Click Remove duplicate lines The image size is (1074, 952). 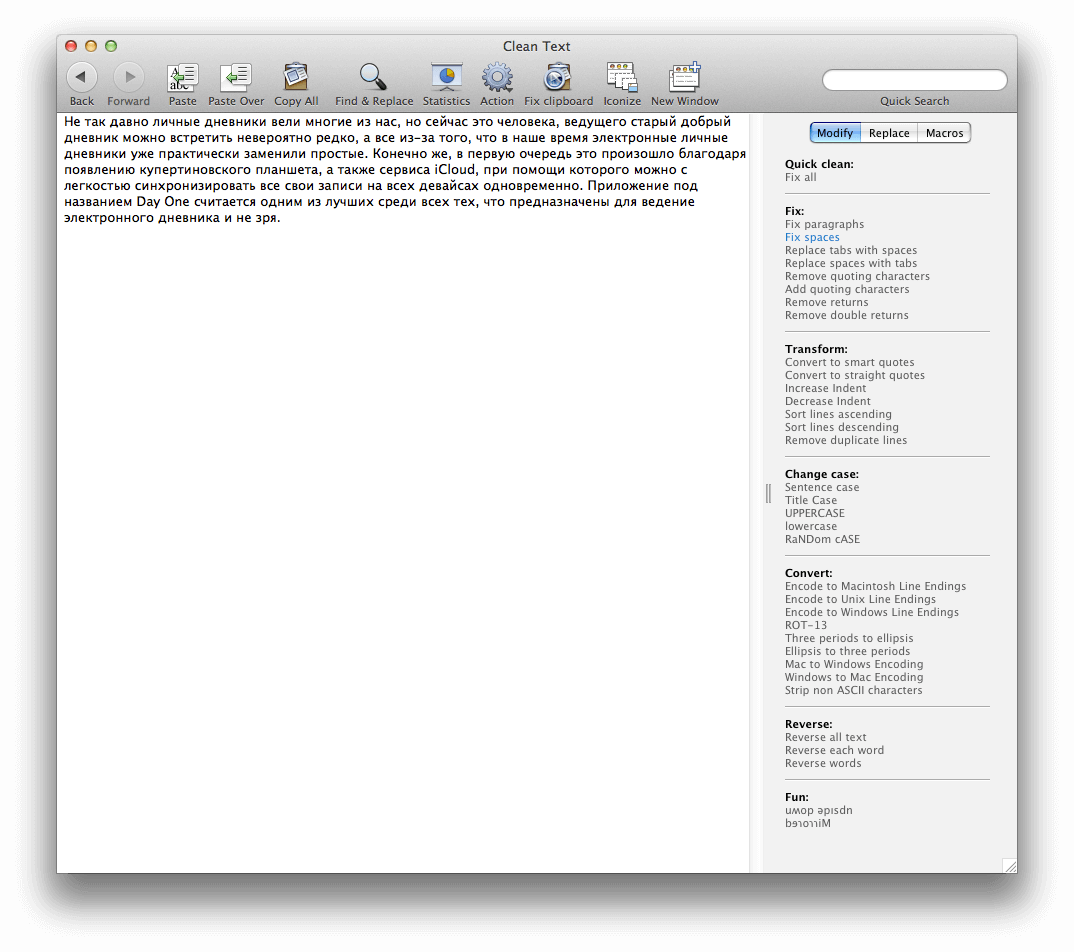tap(846, 440)
